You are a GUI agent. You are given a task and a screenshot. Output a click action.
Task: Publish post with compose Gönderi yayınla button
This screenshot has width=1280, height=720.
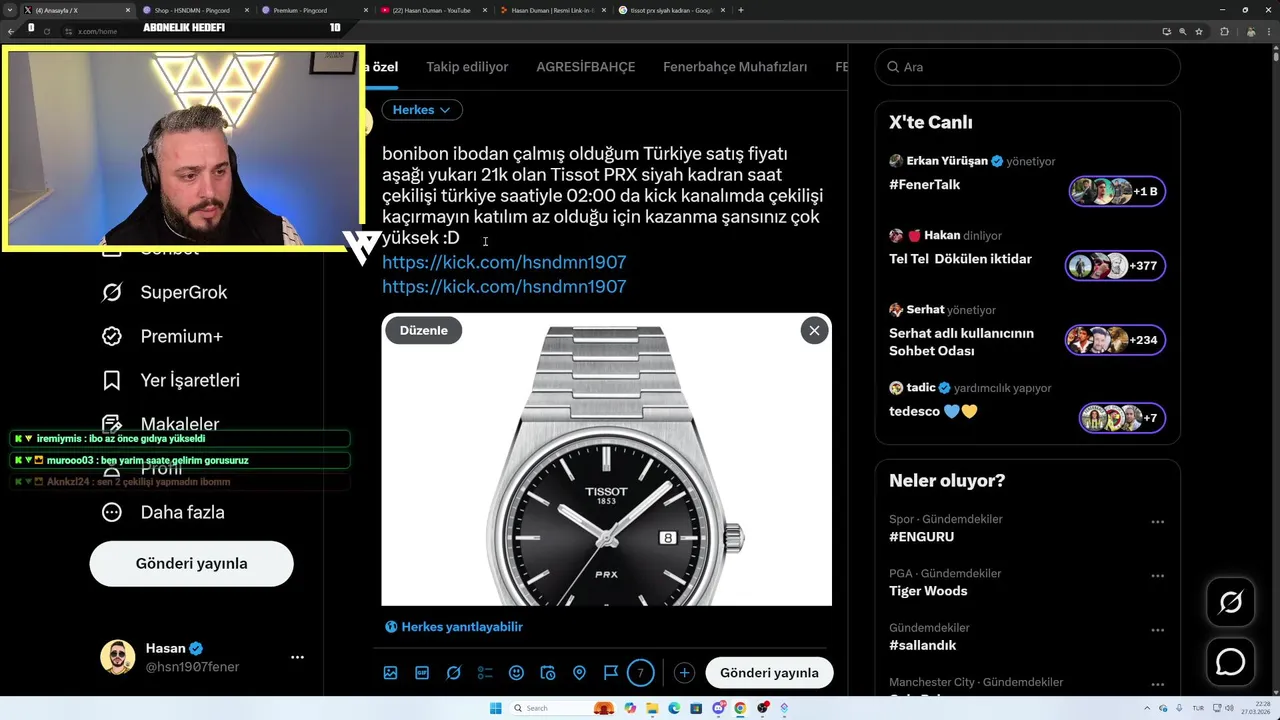(769, 673)
